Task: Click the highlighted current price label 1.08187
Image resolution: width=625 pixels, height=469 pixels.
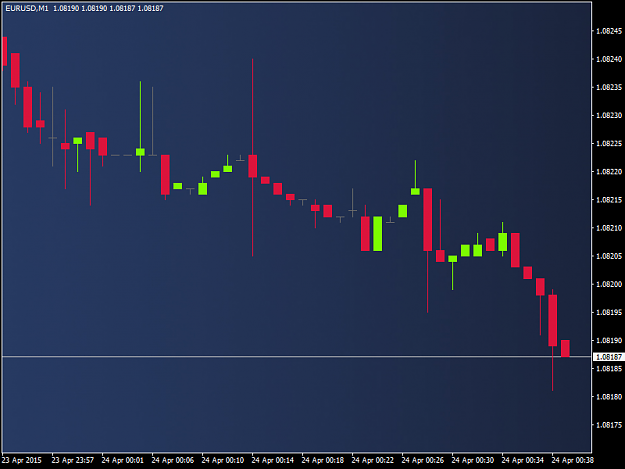Action: tap(608, 357)
